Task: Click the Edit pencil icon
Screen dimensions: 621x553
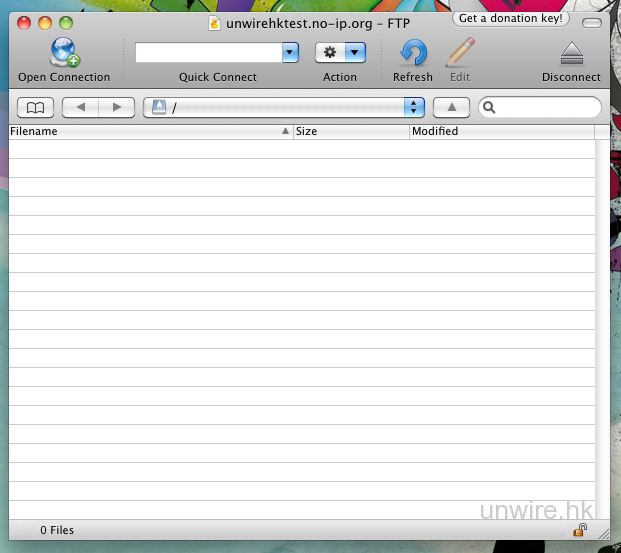Action: click(460, 52)
